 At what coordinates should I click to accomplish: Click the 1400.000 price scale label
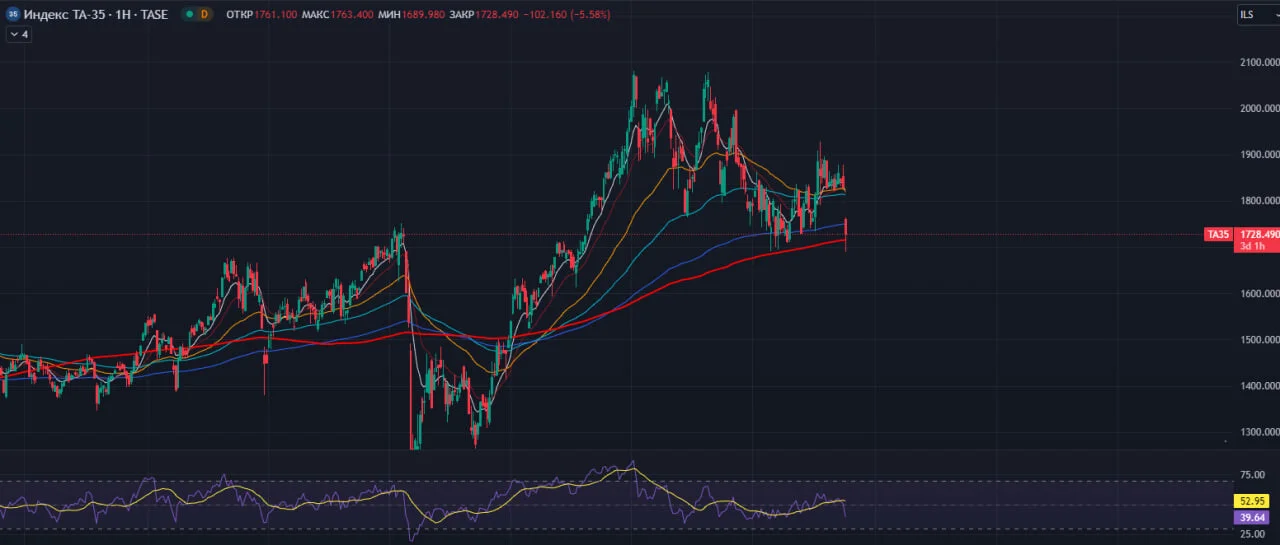[x=1259, y=386]
